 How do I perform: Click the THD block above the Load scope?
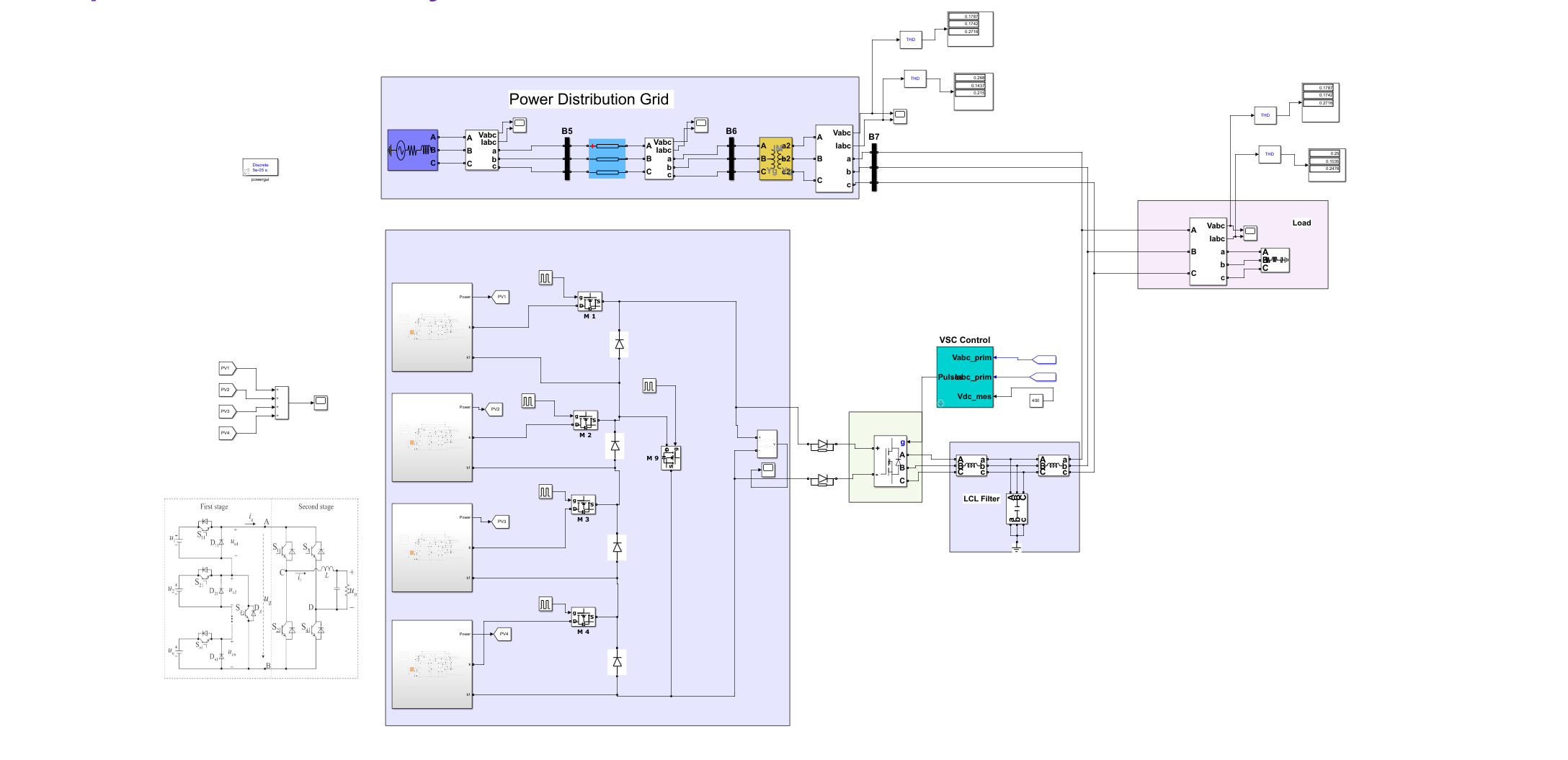(x=1270, y=154)
